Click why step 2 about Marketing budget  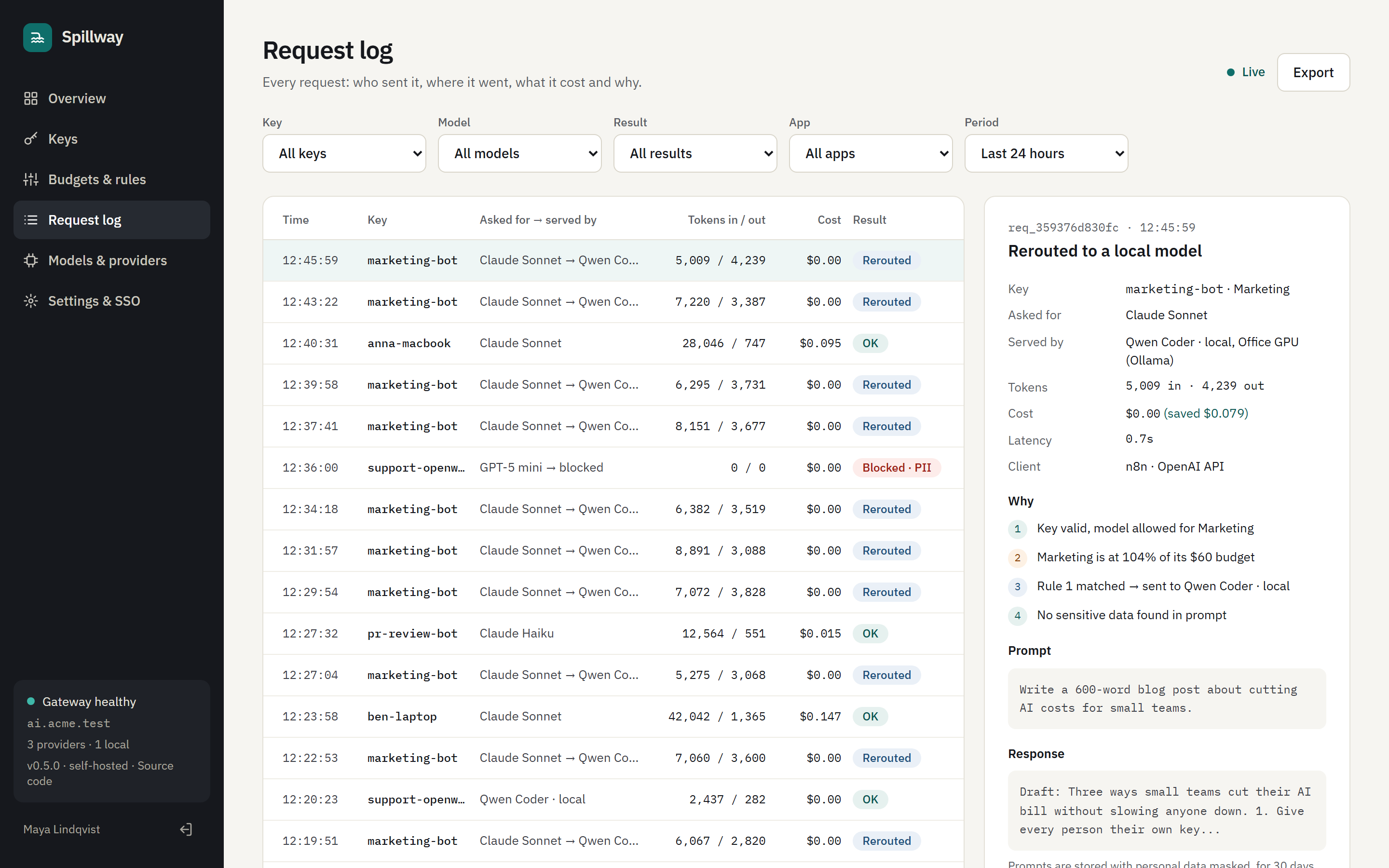coord(1145,557)
